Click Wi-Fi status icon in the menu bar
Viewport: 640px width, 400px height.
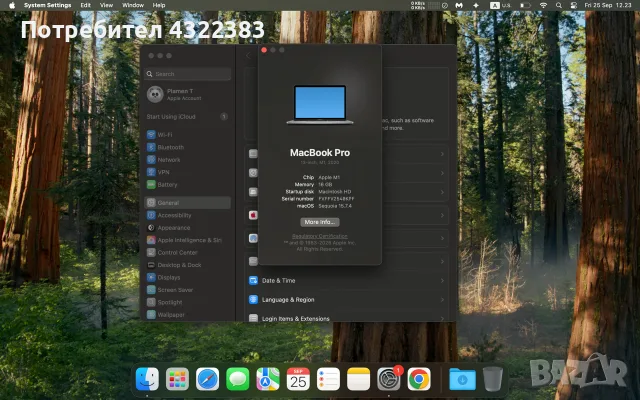[x=543, y=5]
